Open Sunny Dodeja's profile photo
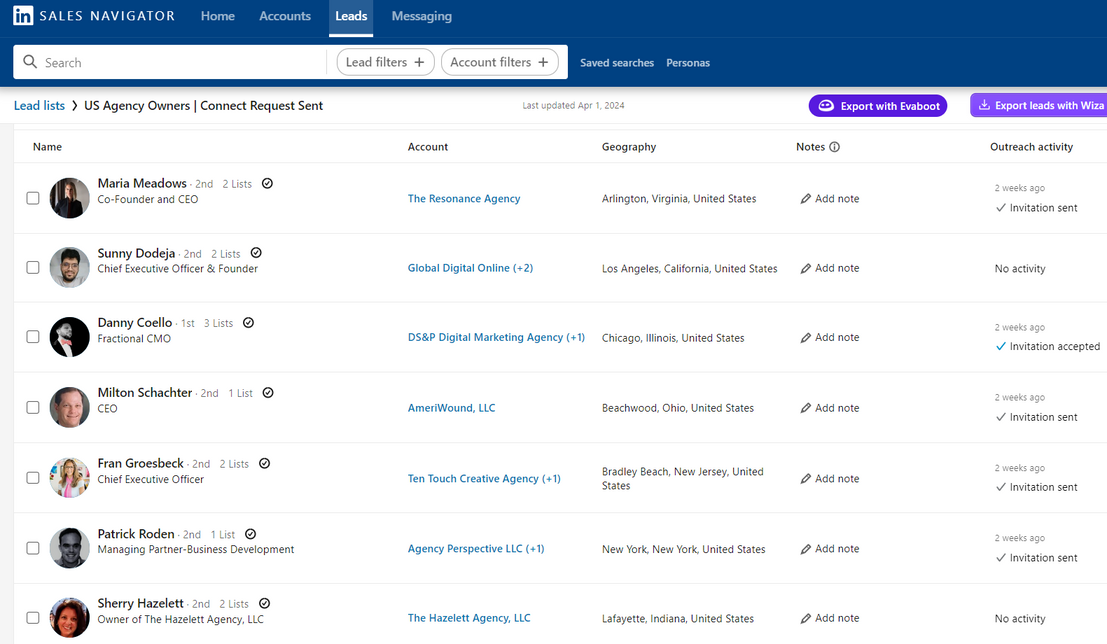The image size is (1107, 644). click(70, 267)
